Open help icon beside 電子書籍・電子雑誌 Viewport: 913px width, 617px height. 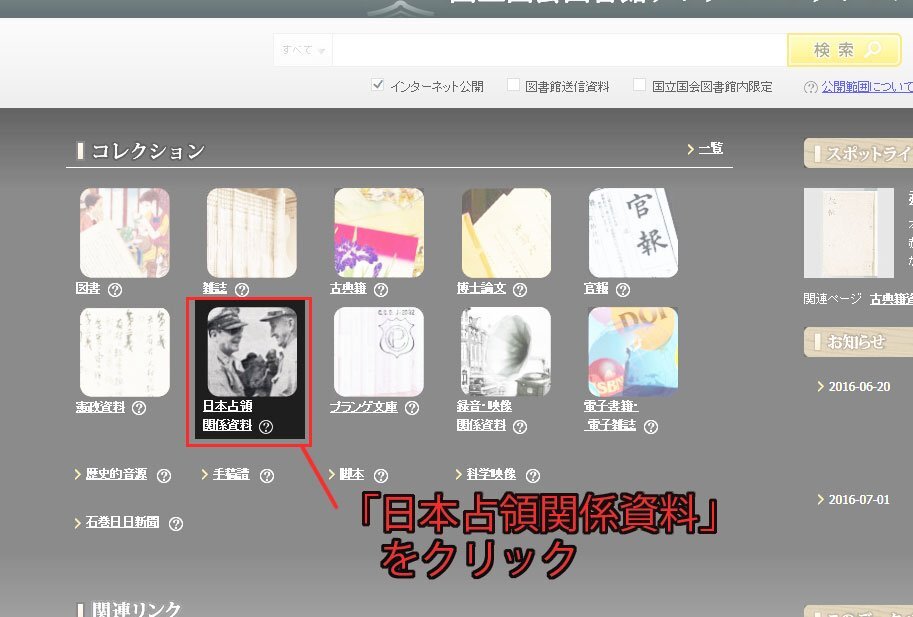coord(651,427)
